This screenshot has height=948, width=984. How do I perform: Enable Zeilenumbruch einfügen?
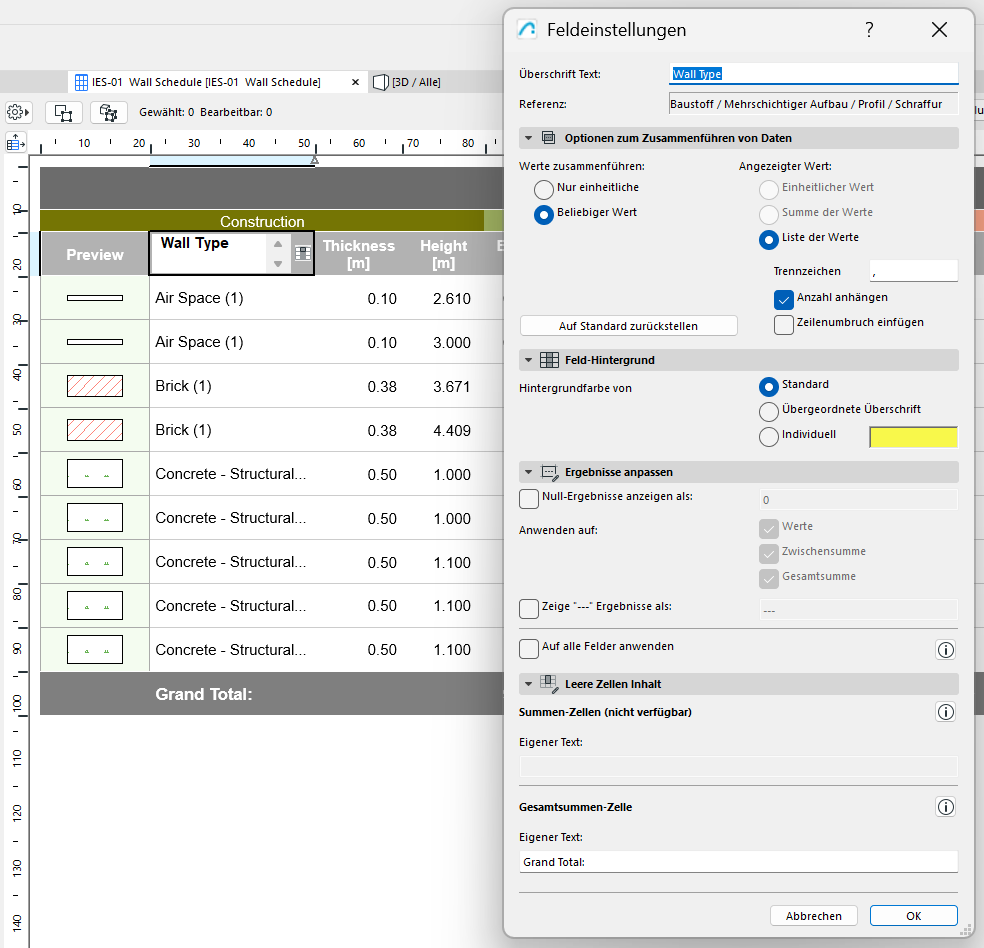click(783, 324)
